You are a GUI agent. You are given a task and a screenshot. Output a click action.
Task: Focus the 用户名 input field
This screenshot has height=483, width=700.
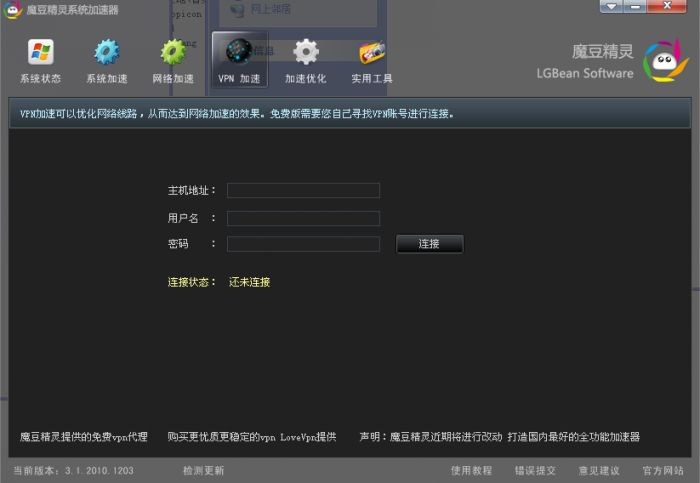coord(304,218)
